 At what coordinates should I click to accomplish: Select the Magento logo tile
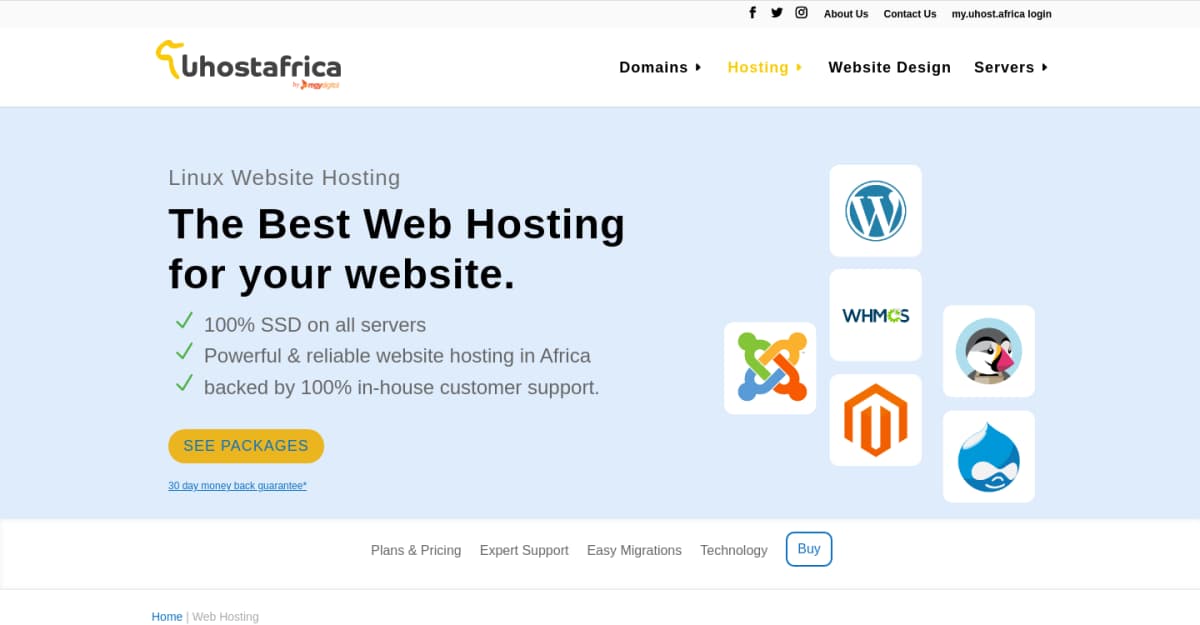tap(875, 420)
